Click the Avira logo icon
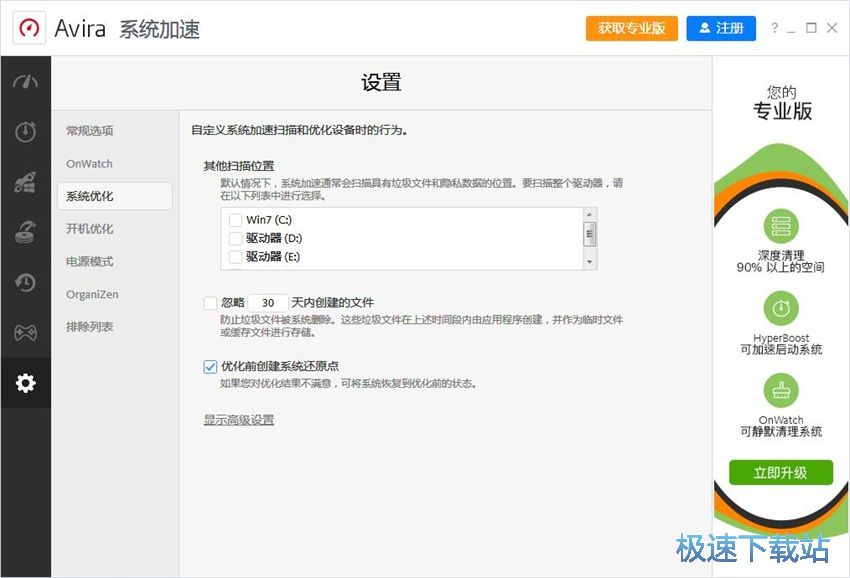 coord(29,28)
